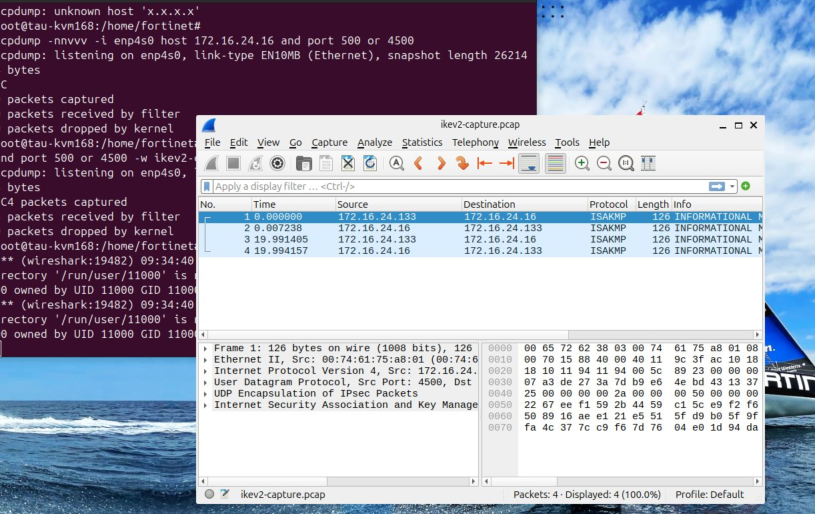815x514 pixels.
Task: Click Profile: Default in the status bar
Action: pyautogui.click(x=709, y=495)
